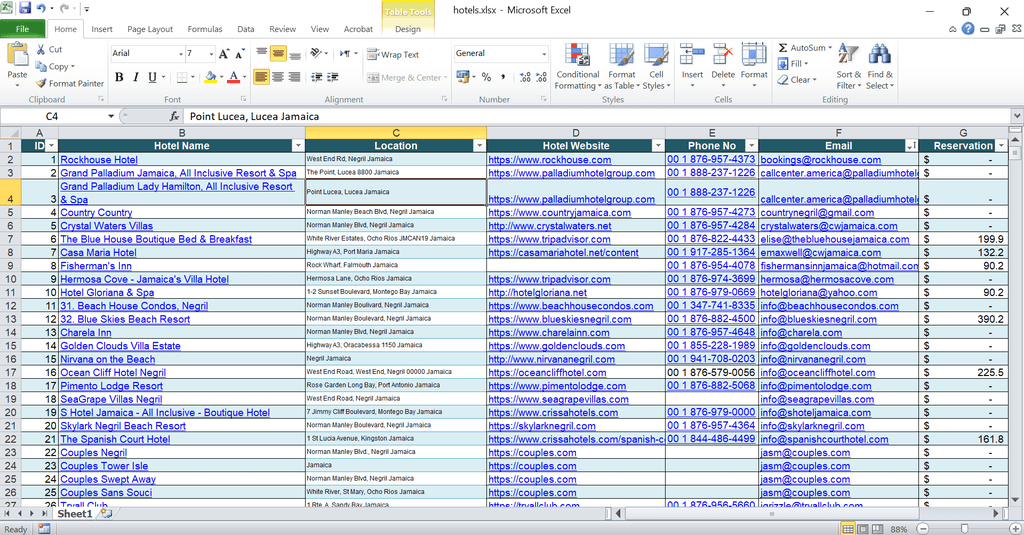Viewport: 1024px width, 535px height.
Task: Open the Format cells menu
Action: [754, 67]
